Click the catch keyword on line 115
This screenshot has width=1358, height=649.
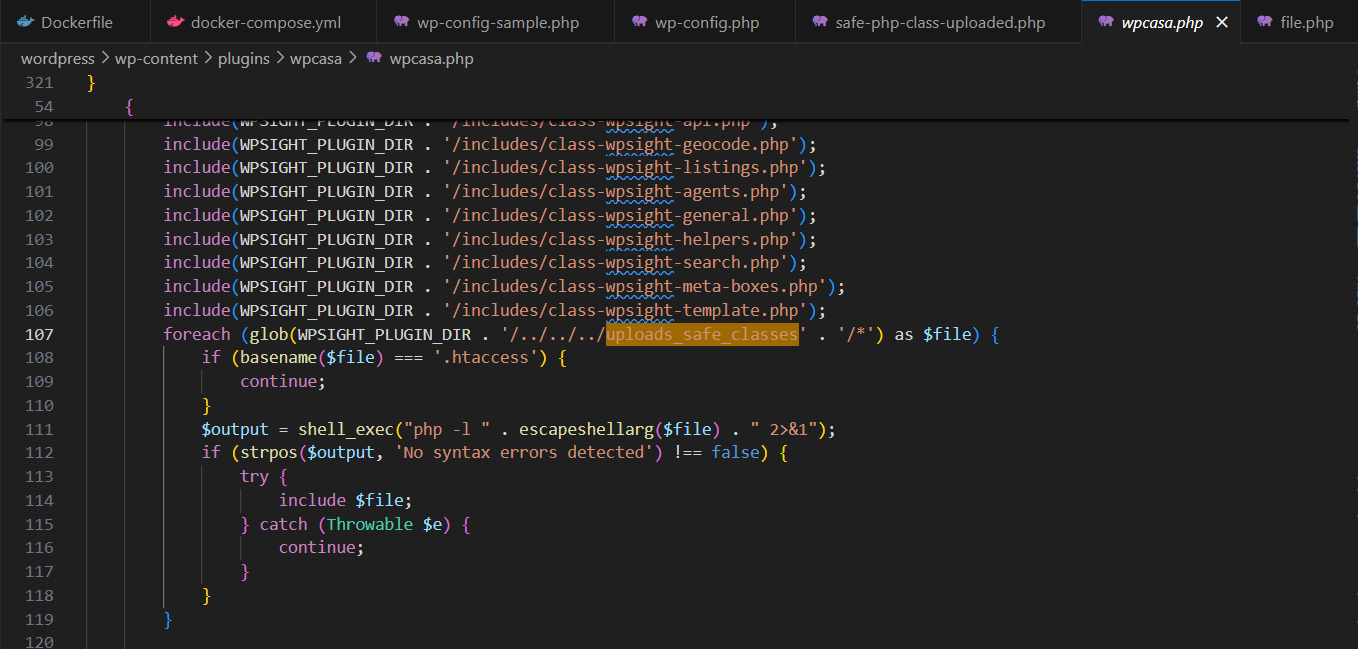[284, 524]
